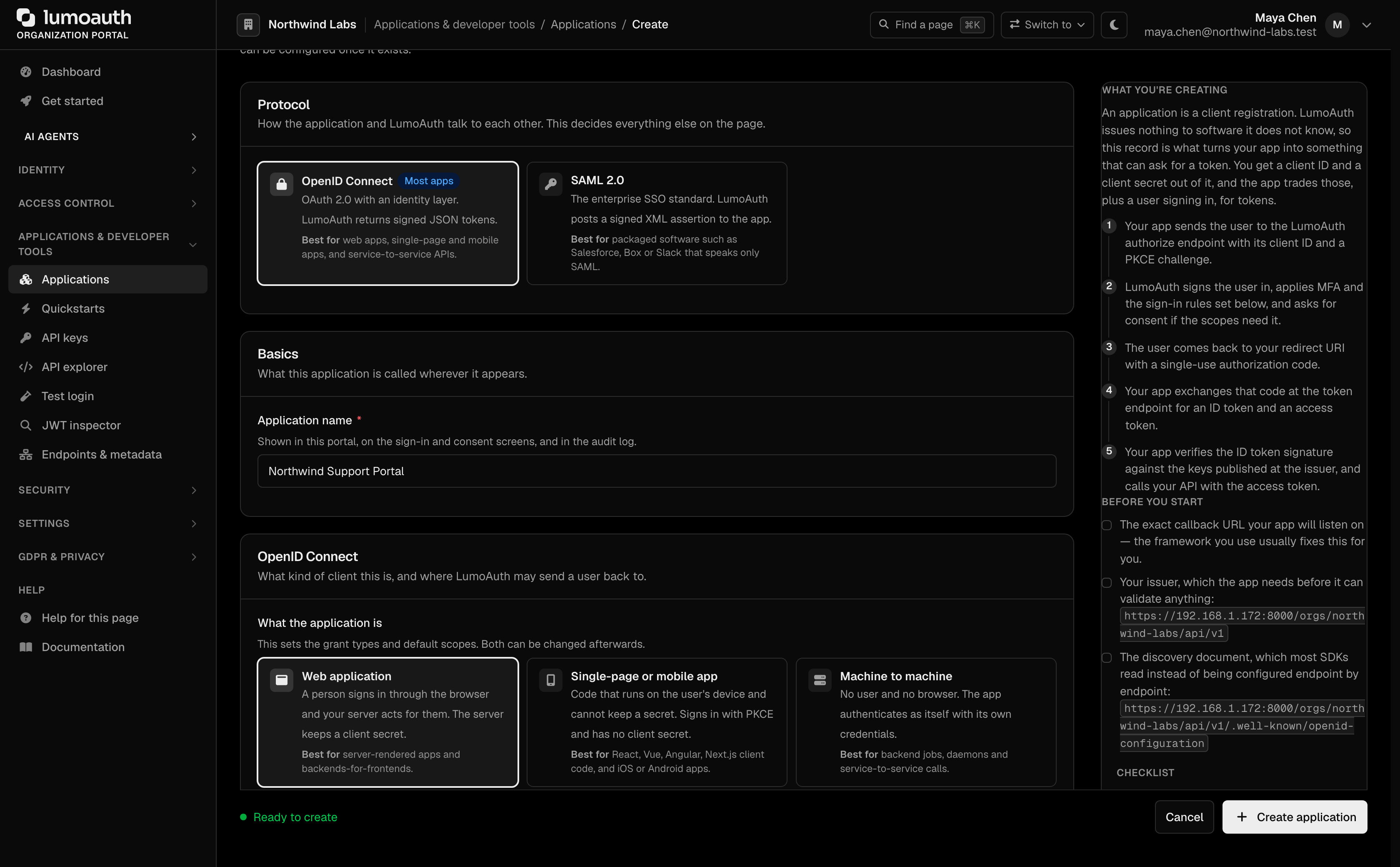Click the Endpoints & metadata network icon
The width and height of the screenshot is (1400, 867).
(x=26, y=455)
